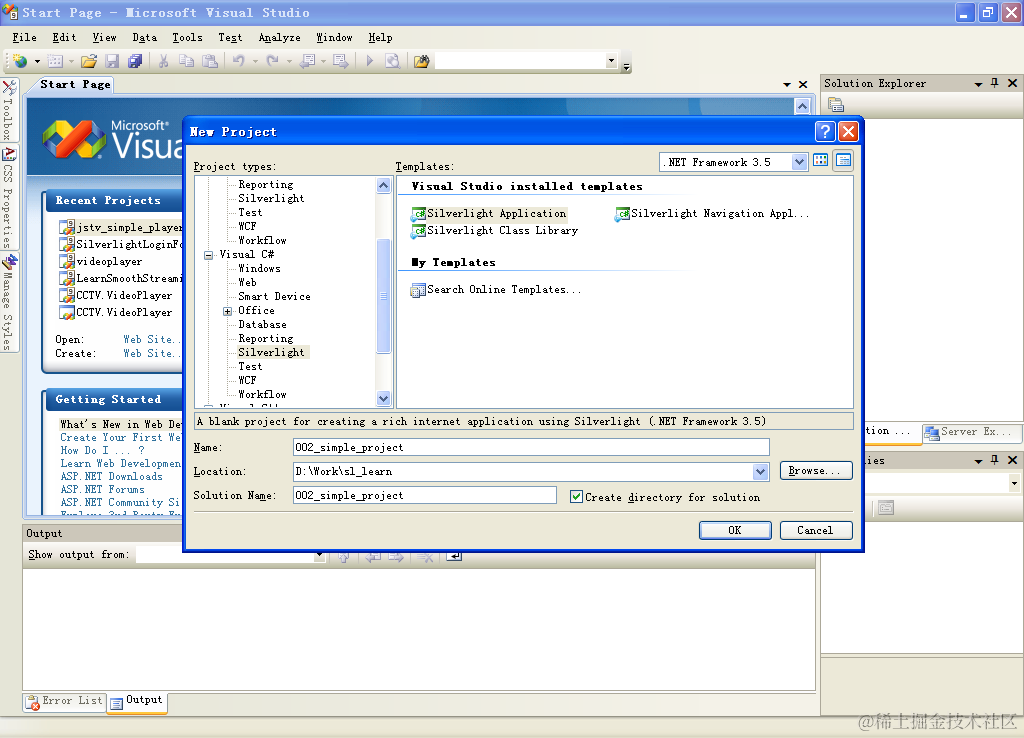The width and height of the screenshot is (1024, 738).
Task: Click the Undo toolbar icon
Action: [x=238, y=61]
